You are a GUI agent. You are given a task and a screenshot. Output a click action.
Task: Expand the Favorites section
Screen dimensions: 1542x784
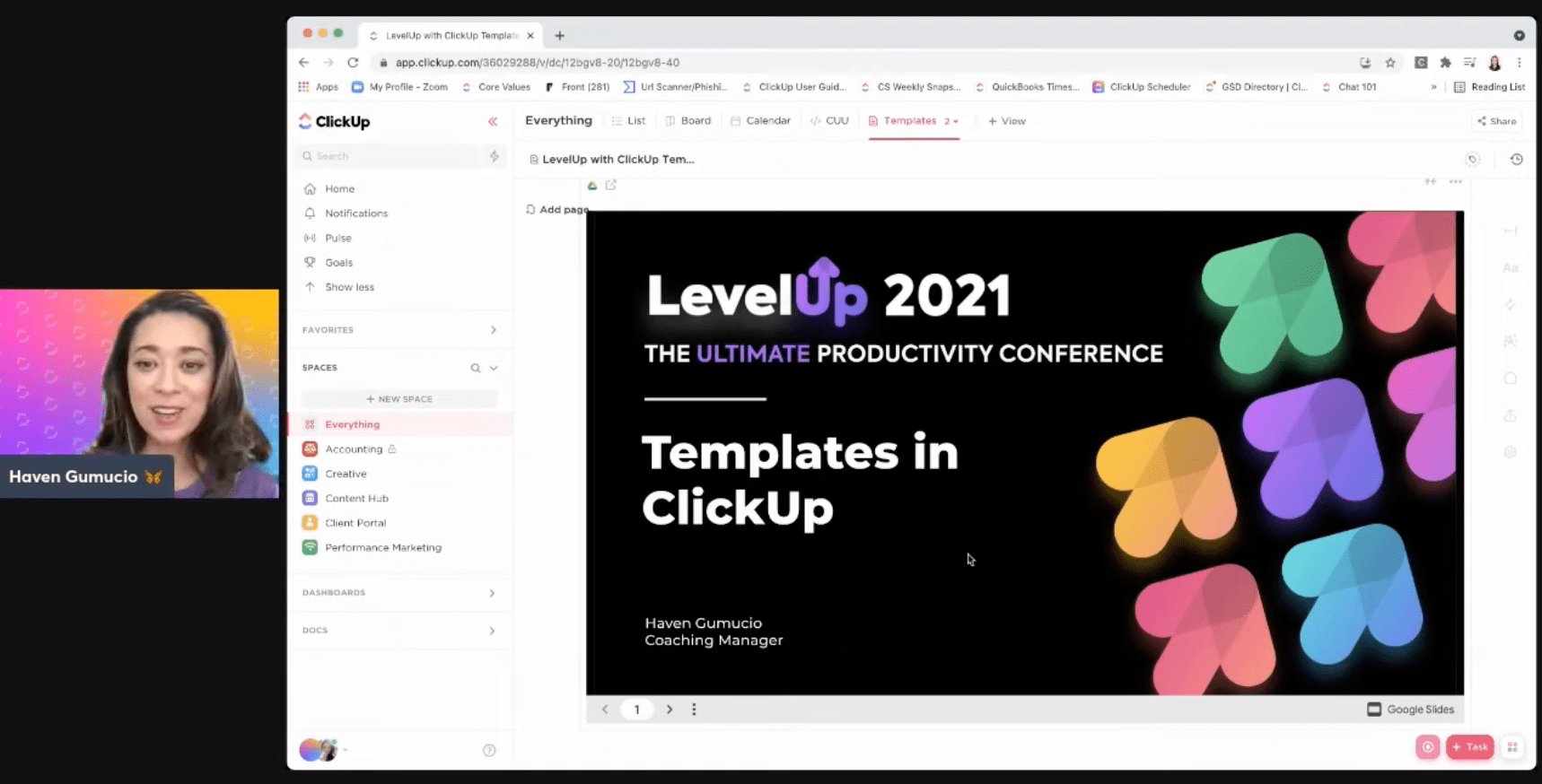click(x=493, y=330)
